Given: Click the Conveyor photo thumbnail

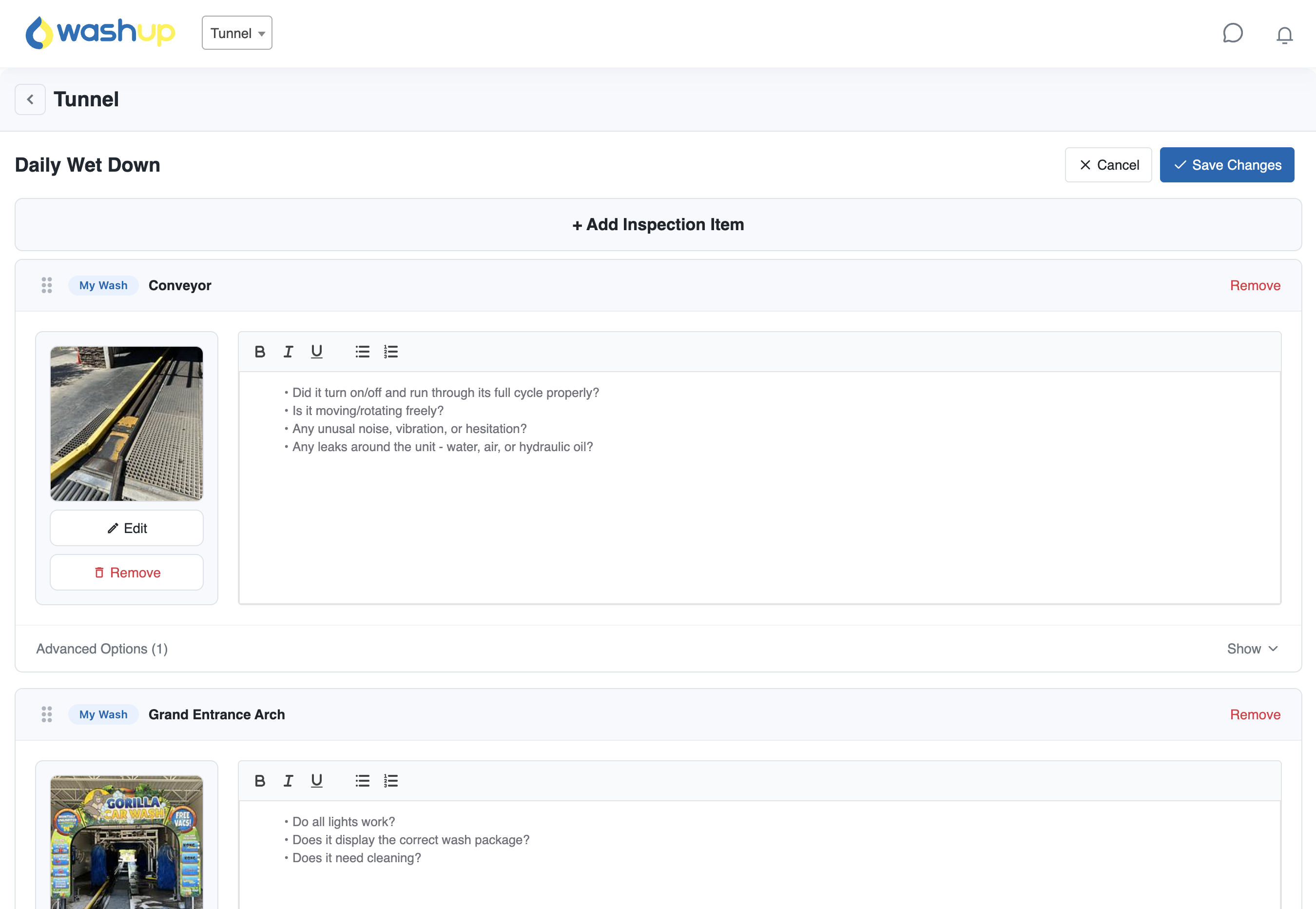Looking at the screenshot, I should pos(126,423).
